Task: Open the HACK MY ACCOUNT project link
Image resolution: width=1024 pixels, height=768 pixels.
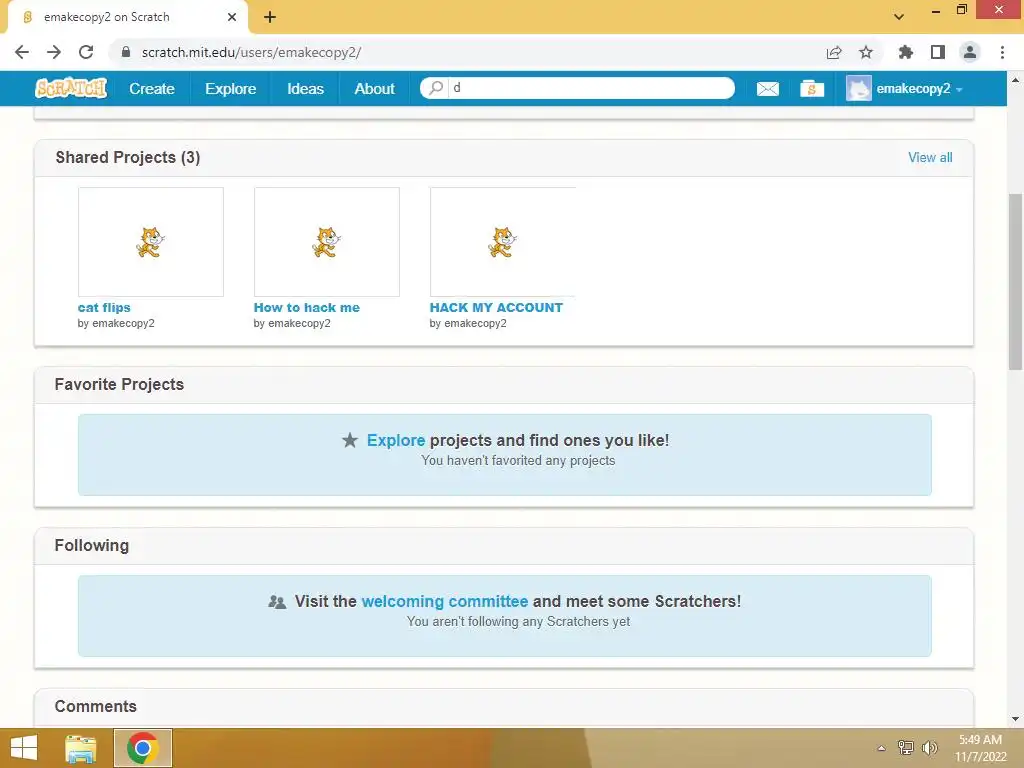Action: pyautogui.click(x=496, y=308)
